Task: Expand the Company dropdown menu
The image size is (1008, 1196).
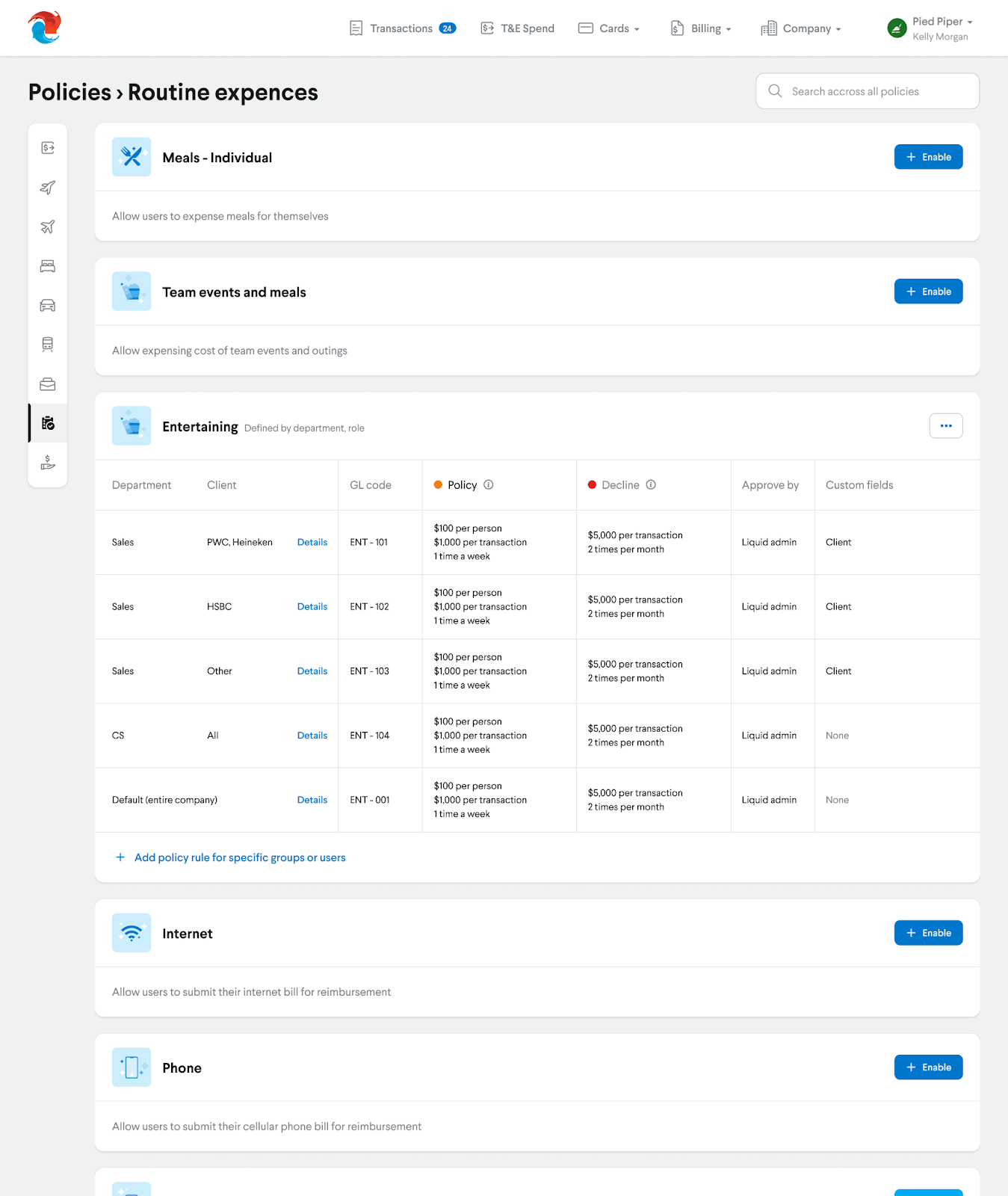Action: coord(801,28)
